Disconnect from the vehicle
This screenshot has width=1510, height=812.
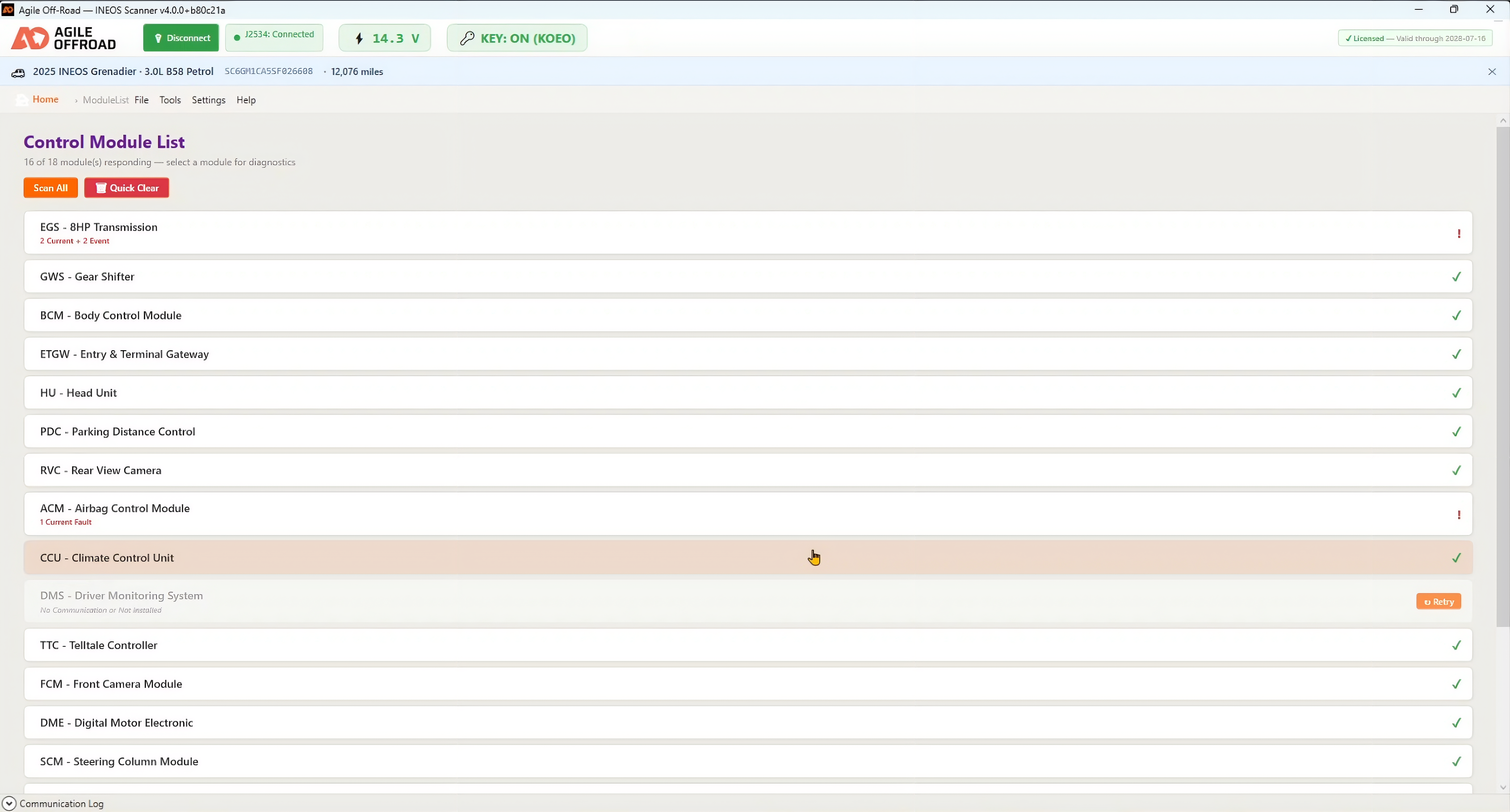pyautogui.click(x=181, y=38)
